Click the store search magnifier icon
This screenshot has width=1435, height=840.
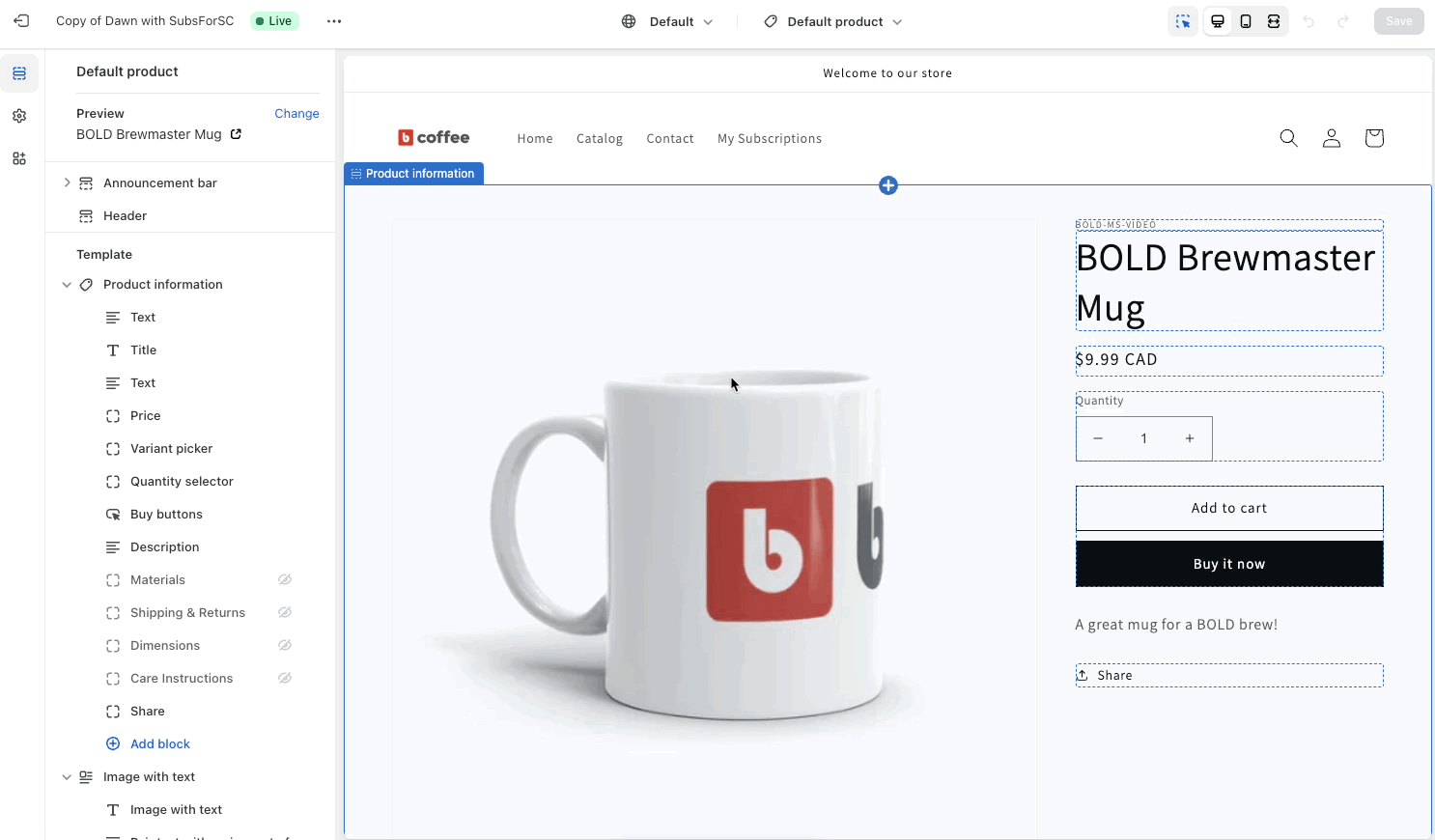[1288, 138]
